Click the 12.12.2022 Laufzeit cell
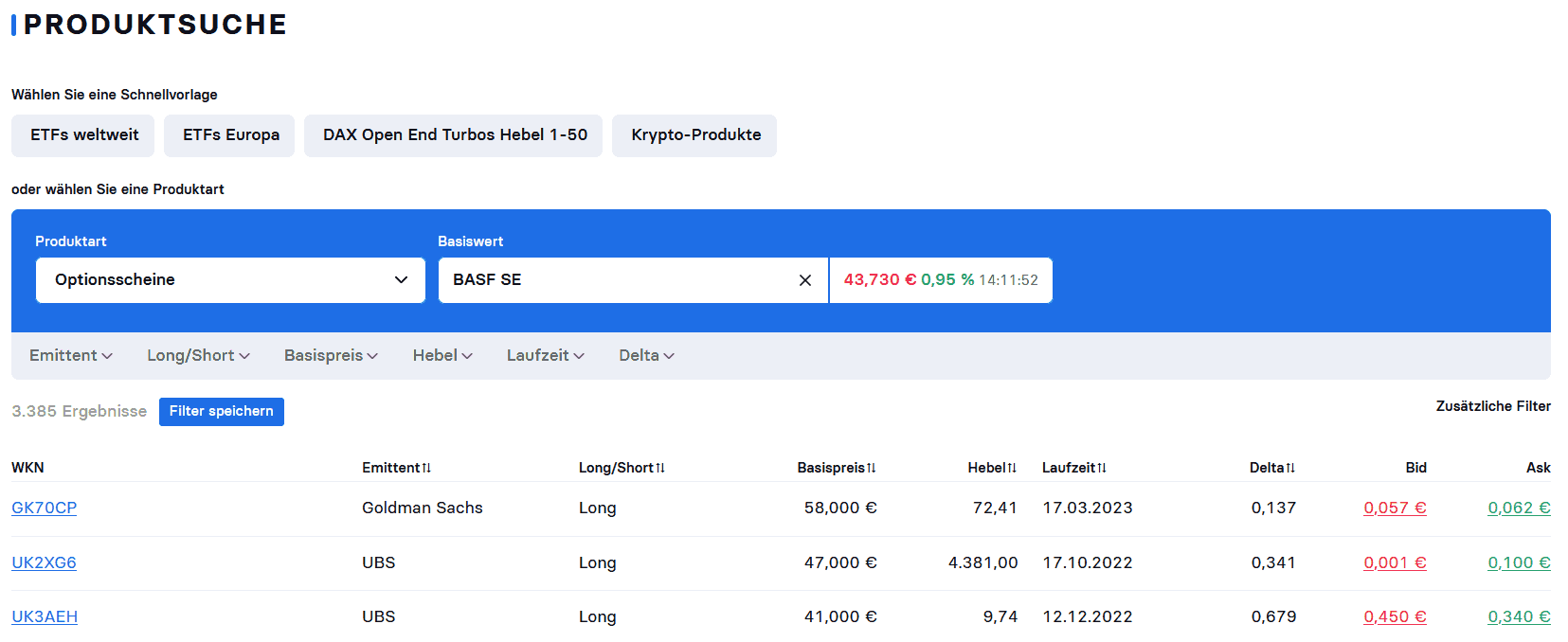The image size is (1568, 642). click(1088, 617)
